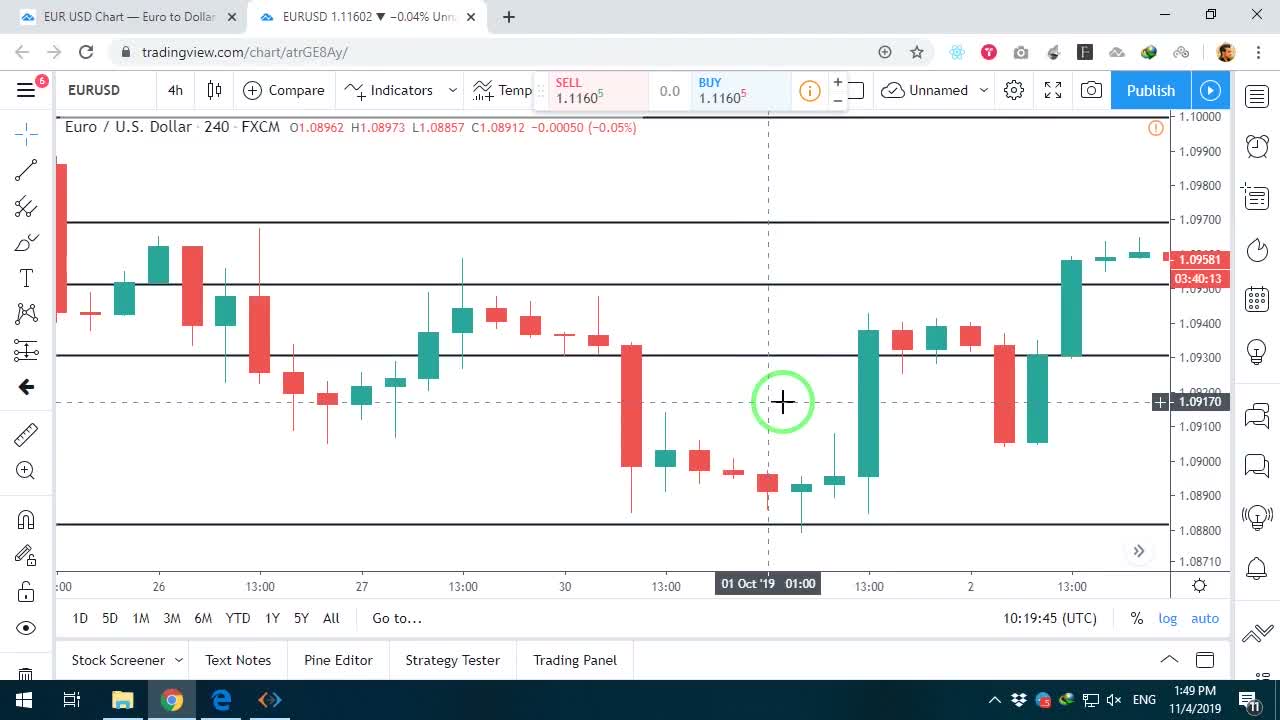Expand the Indicators dropdown arrow
Viewport: 1280px width, 720px height.
452,90
